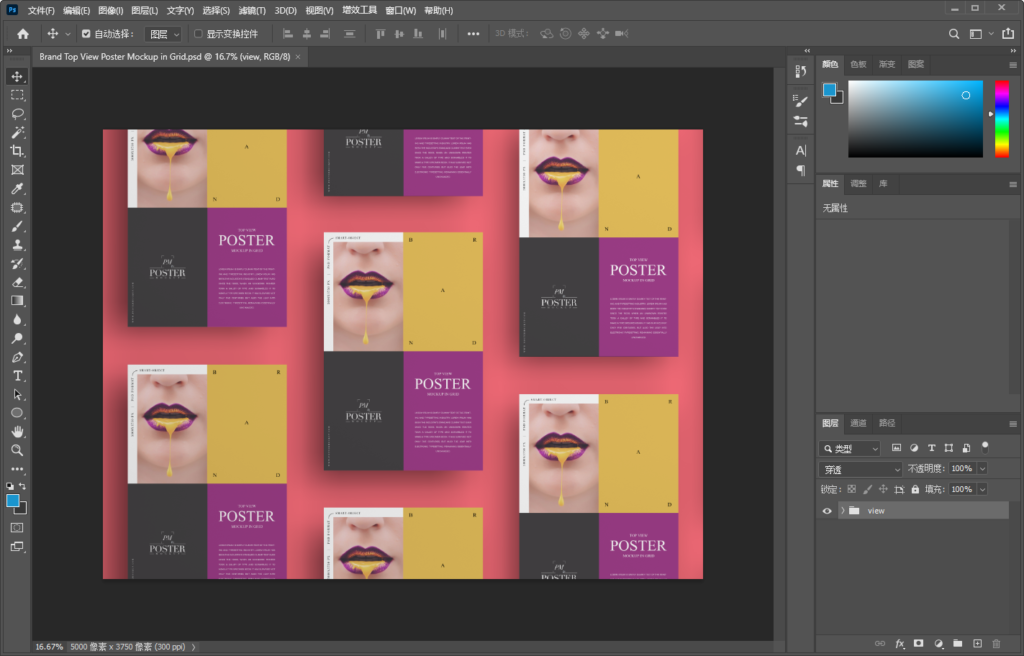Image resolution: width=1024 pixels, height=656 pixels.
Task: Open the Color panel options menu
Action: pyautogui.click(x=1013, y=65)
